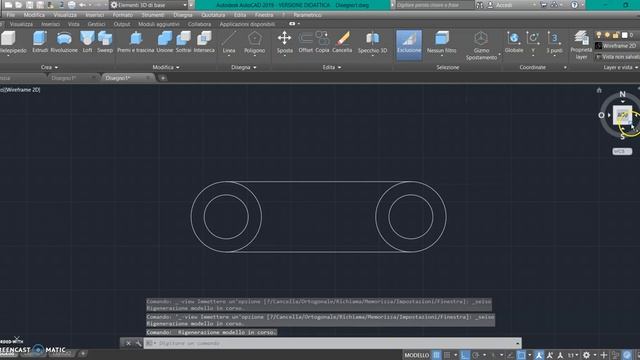Click the ViewCube home icon
This screenshot has height=360, width=640.
[599, 90]
